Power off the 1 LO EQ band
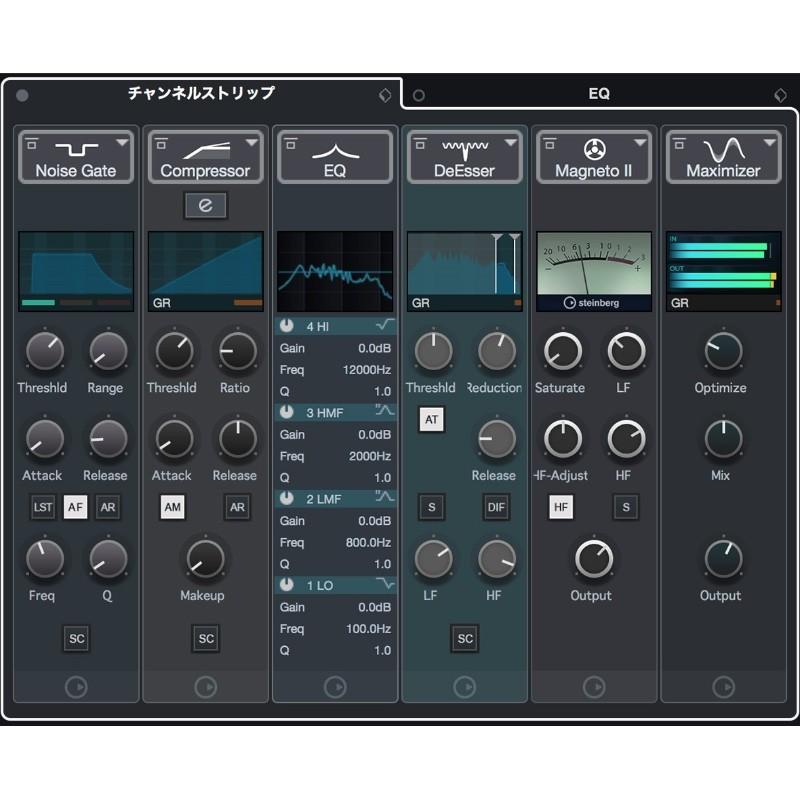The image size is (800, 800). click(x=285, y=584)
